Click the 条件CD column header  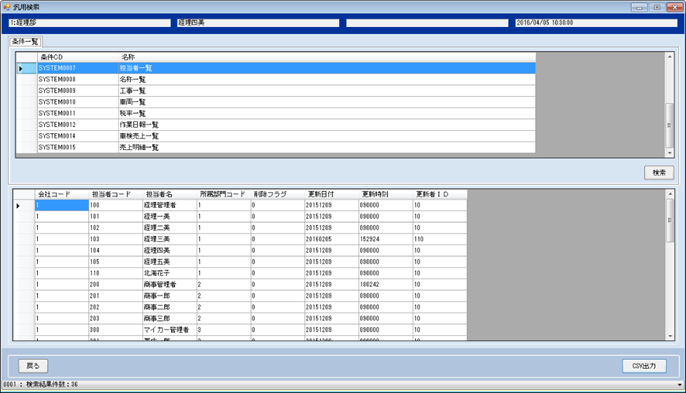click(x=77, y=57)
